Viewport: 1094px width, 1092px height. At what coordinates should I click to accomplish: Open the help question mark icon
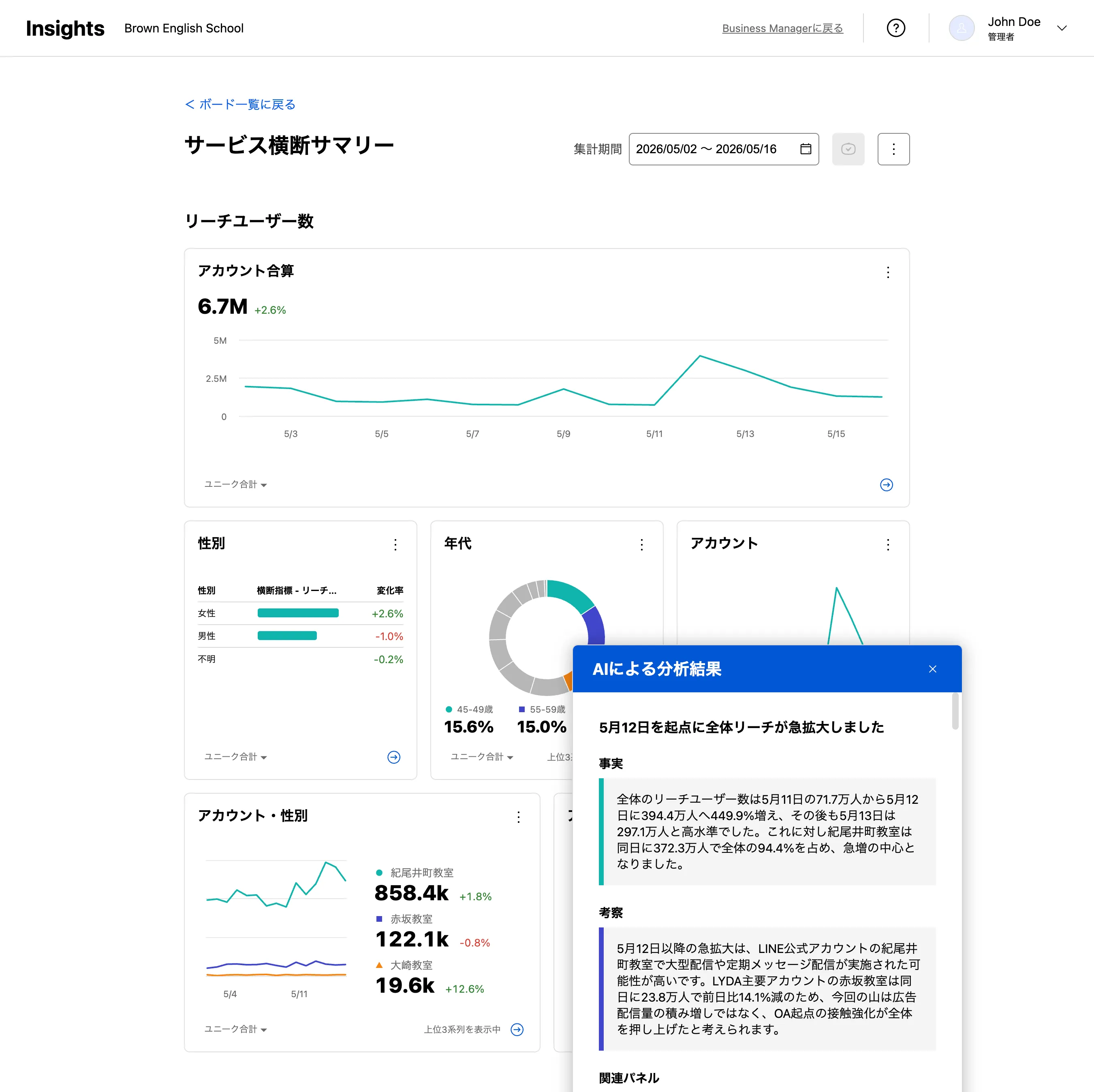click(896, 28)
